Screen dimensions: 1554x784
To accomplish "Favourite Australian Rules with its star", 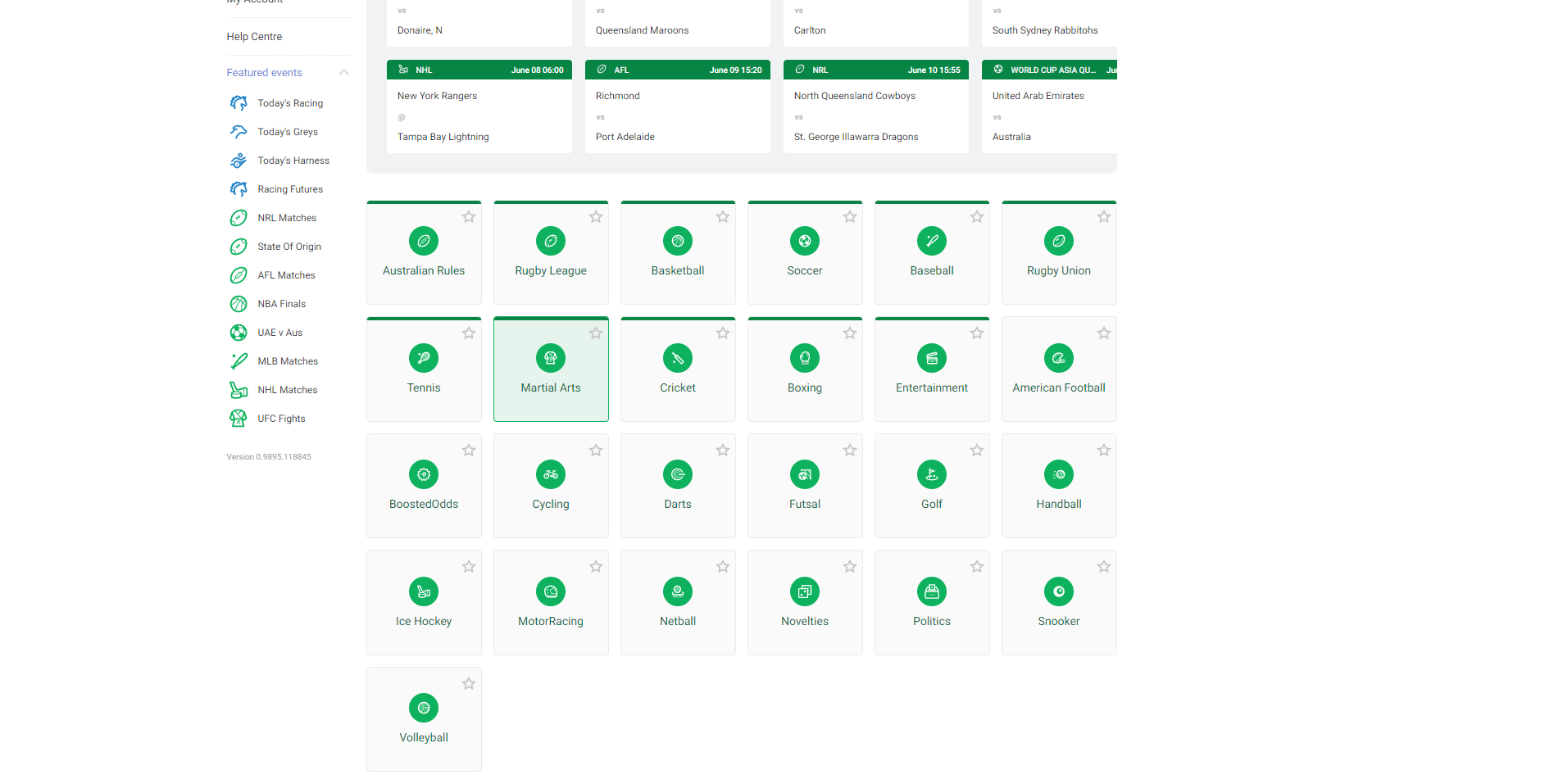I will pyautogui.click(x=469, y=217).
